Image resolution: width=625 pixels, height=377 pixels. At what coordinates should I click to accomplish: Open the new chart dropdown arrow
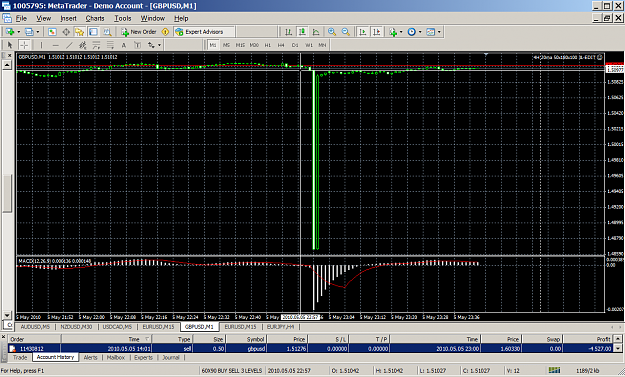pos(18,32)
